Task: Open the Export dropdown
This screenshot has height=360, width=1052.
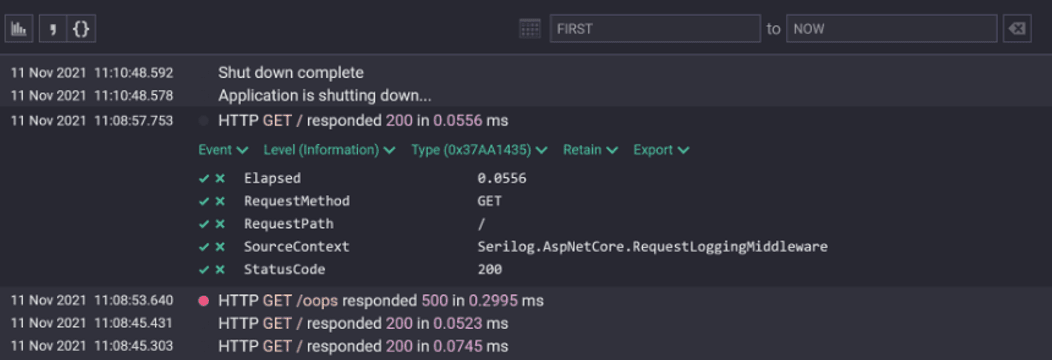Action: click(x=661, y=150)
